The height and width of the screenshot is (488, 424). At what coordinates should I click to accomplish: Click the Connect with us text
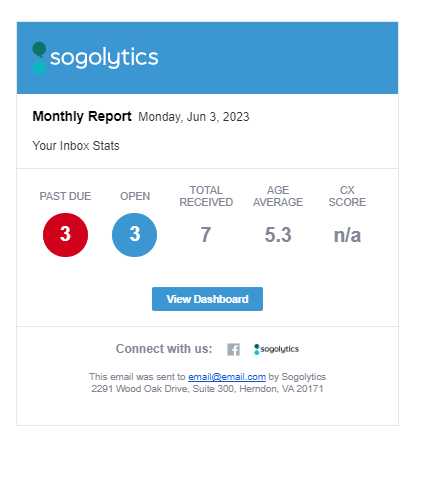[164, 349]
